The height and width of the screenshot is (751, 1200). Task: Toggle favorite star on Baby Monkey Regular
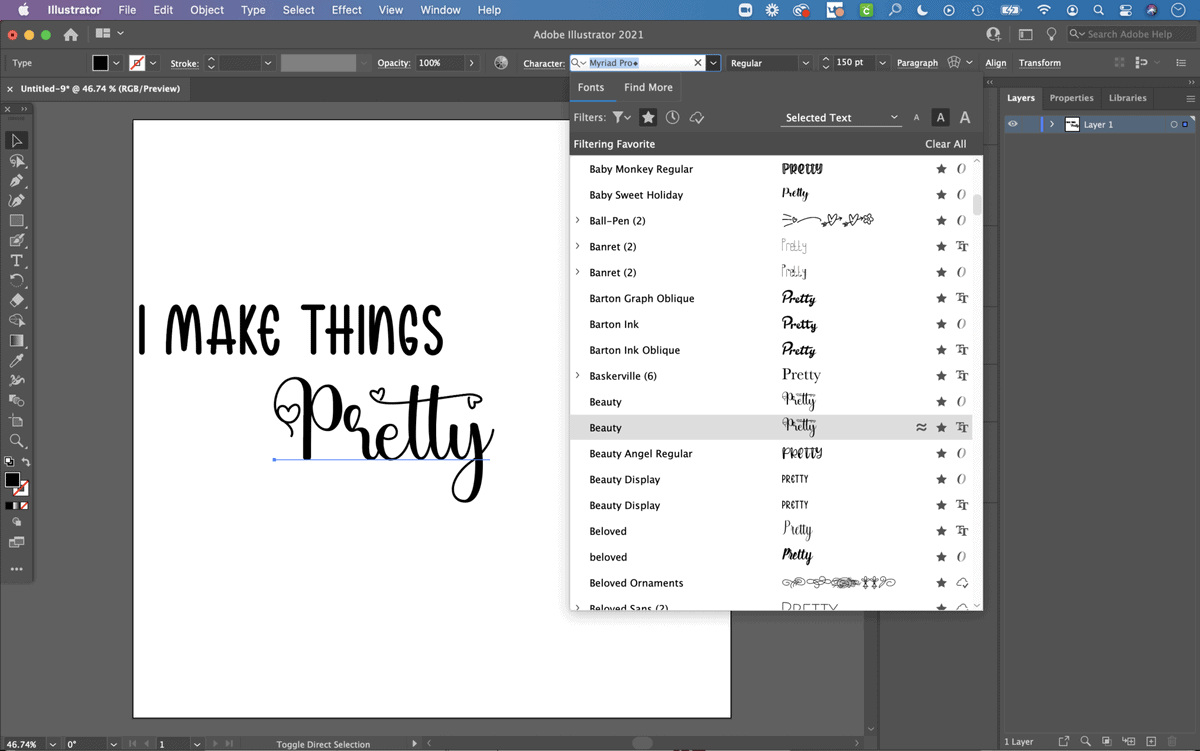940,168
